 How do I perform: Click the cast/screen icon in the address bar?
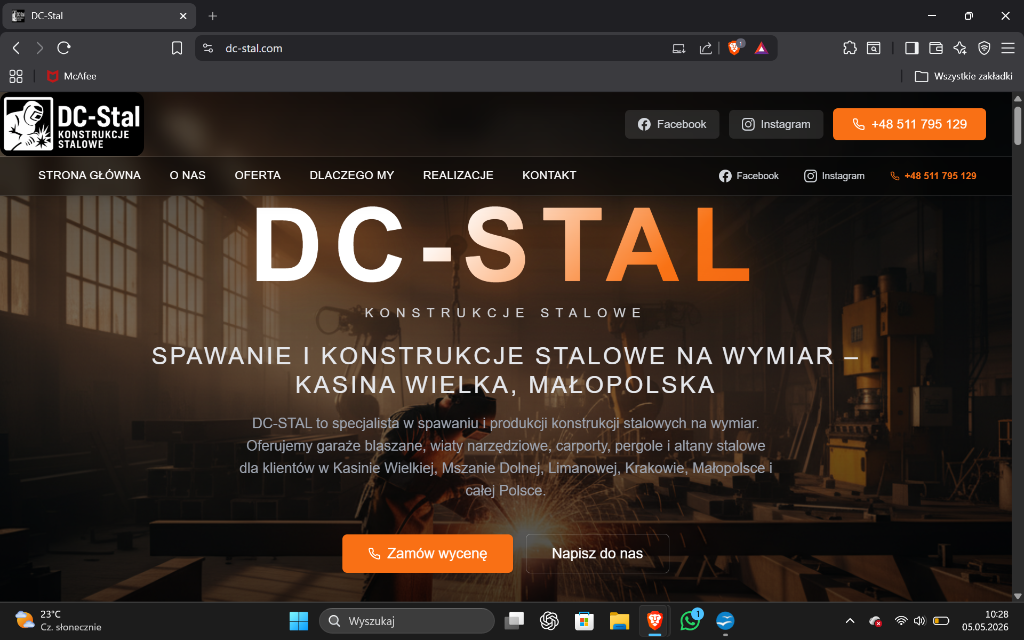tap(679, 48)
